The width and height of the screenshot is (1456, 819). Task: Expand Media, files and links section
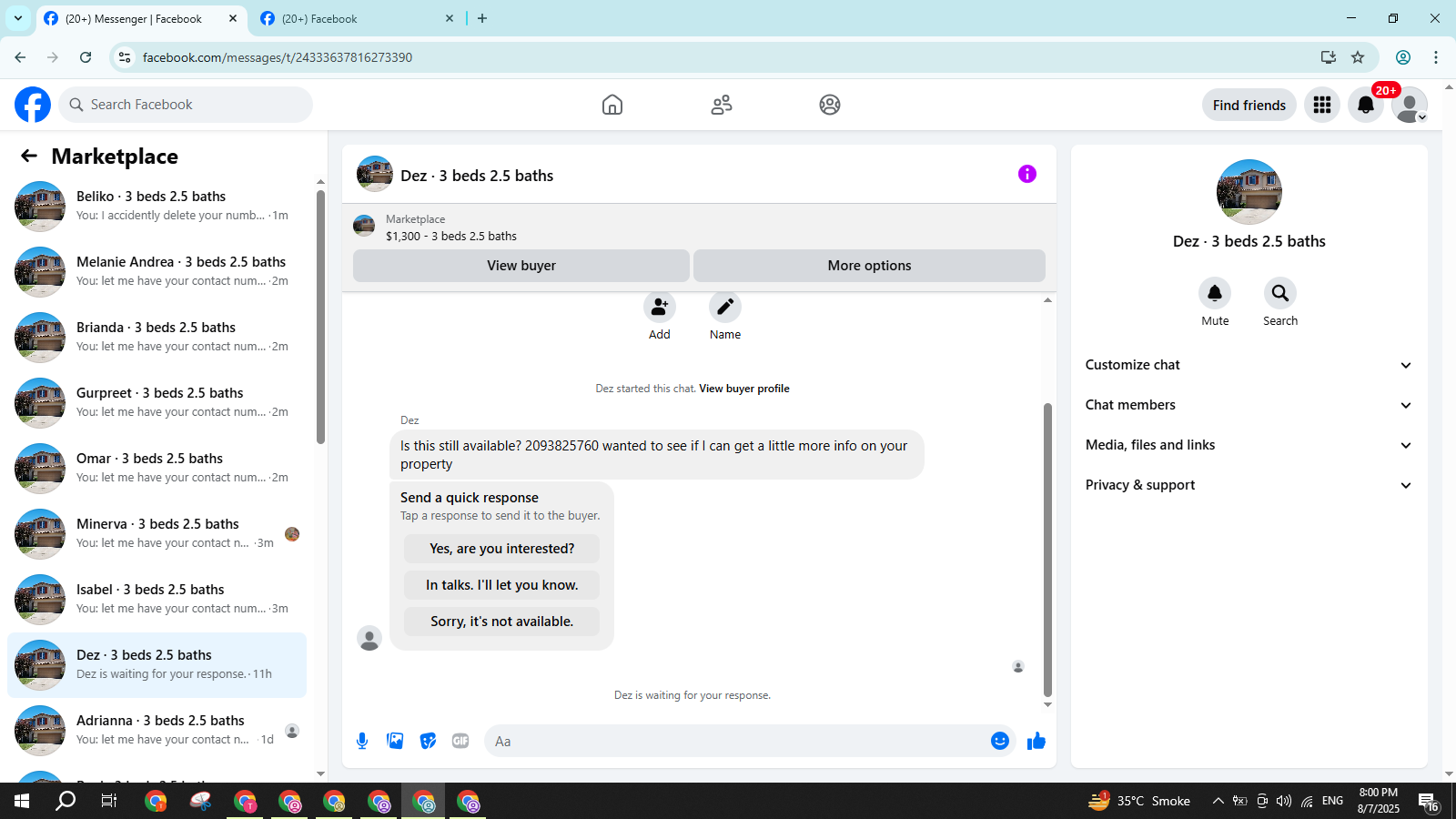(1249, 445)
